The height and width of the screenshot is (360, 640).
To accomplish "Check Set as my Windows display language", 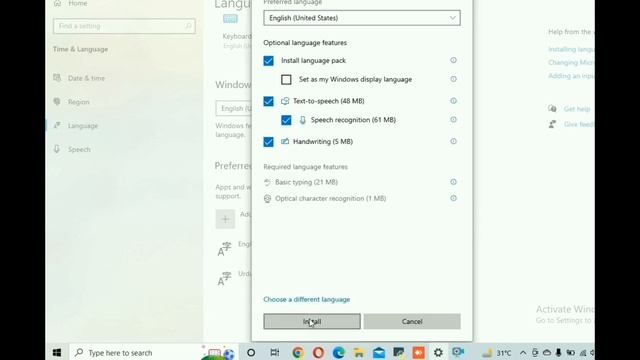I will (286, 80).
